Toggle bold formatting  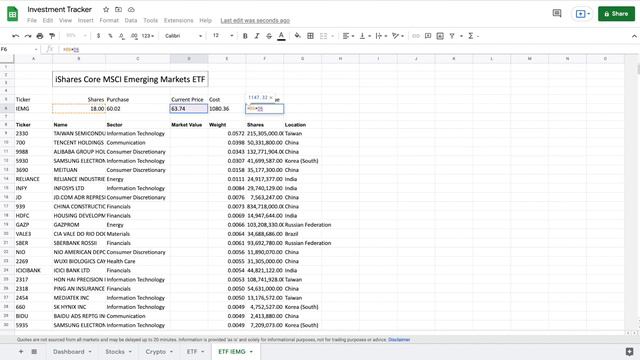pos(245,36)
